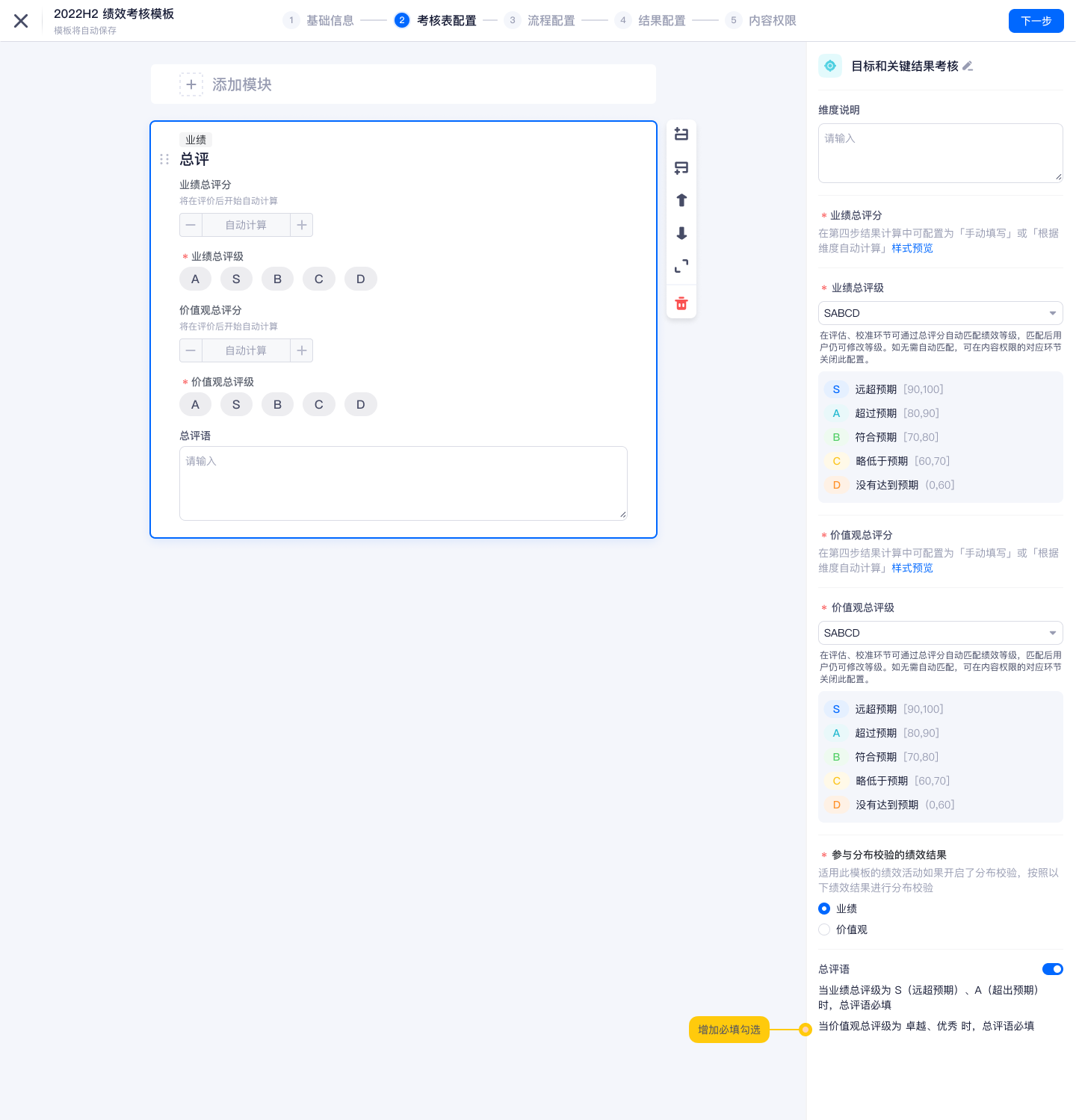This screenshot has height=1120, width=1076.
Task: Click the plus stepper of 业绩总评分
Action: pos(302,225)
